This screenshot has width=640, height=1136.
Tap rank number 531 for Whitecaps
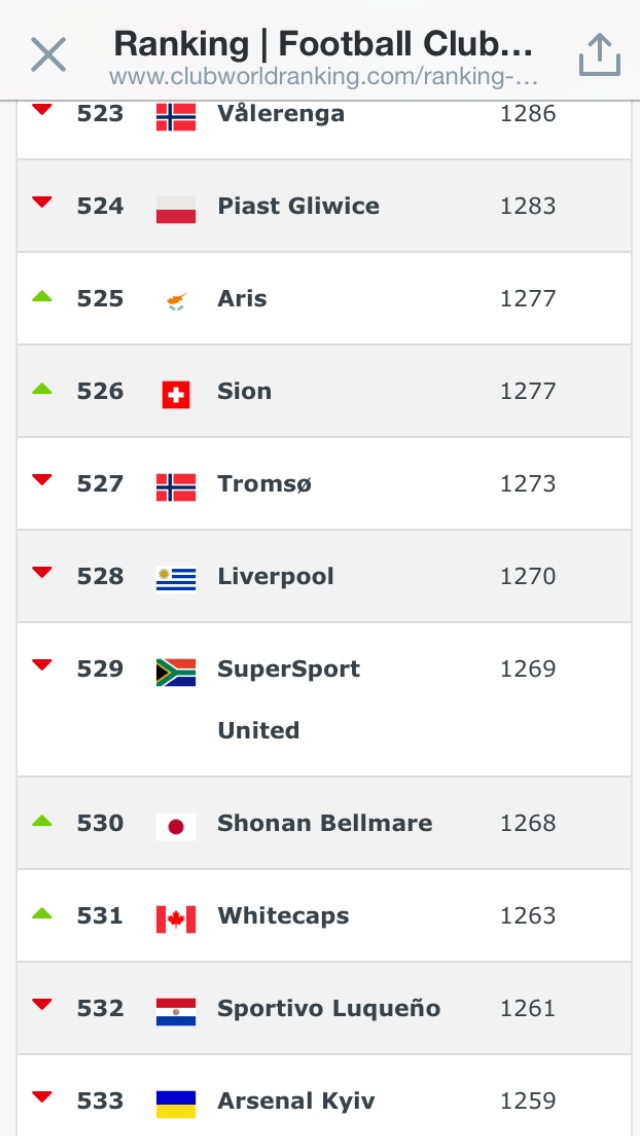(x=100, y=916)
